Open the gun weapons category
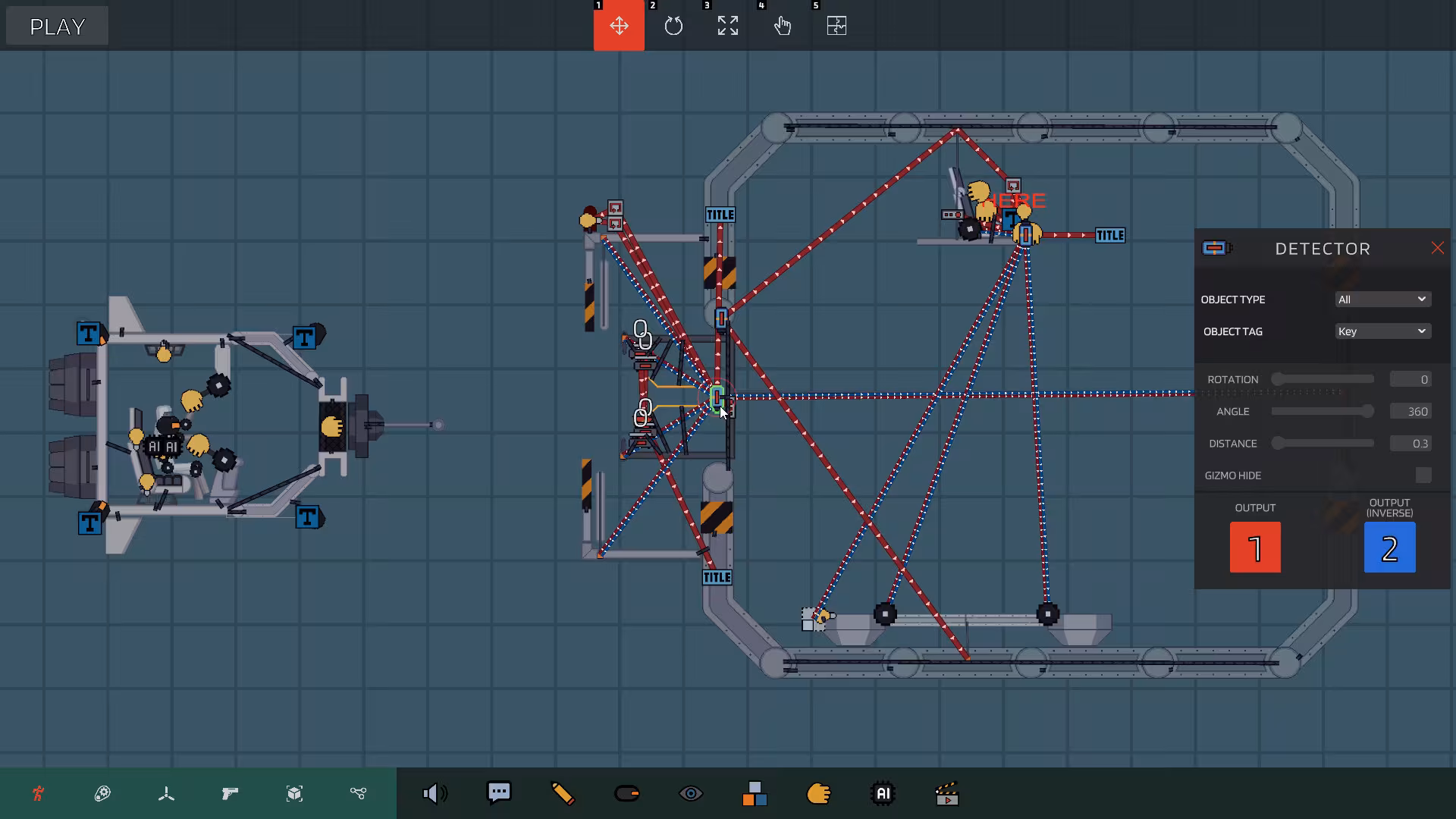Viewport: 1456px width, 819px height. click(x=230, y=793)
